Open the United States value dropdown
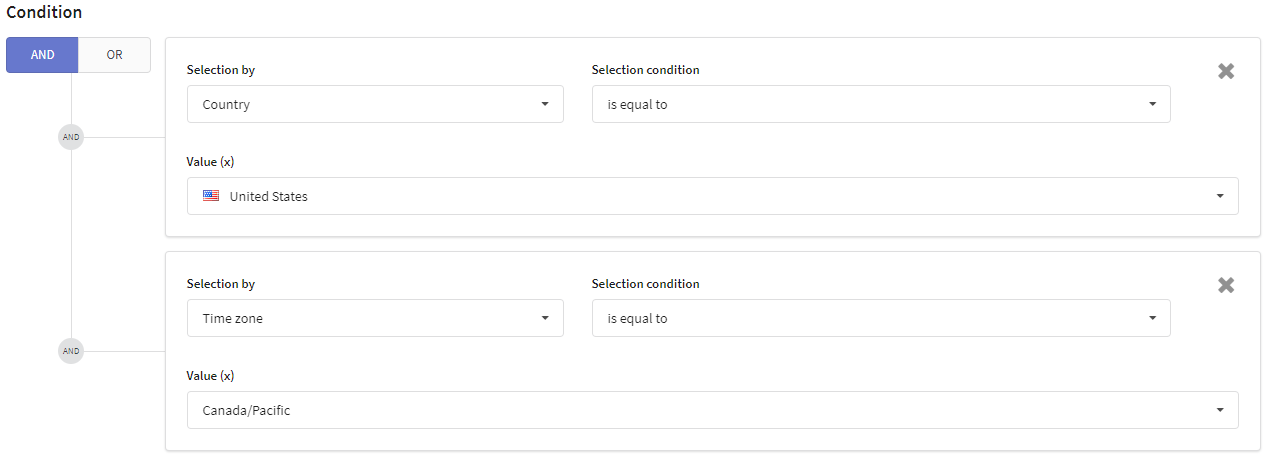 tap(713, 196)
